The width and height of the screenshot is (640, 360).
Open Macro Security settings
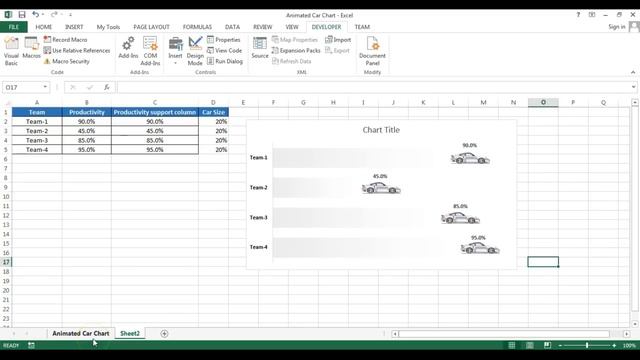click(x=67, y=61)
